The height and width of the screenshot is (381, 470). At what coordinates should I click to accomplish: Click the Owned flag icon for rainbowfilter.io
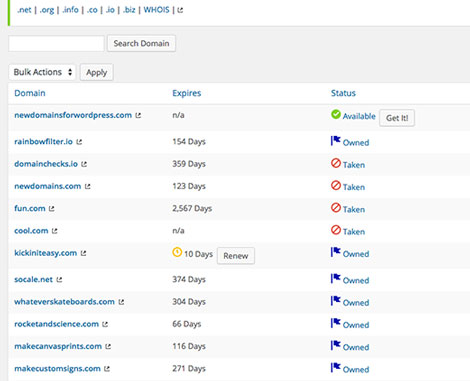tap(335, 141)
